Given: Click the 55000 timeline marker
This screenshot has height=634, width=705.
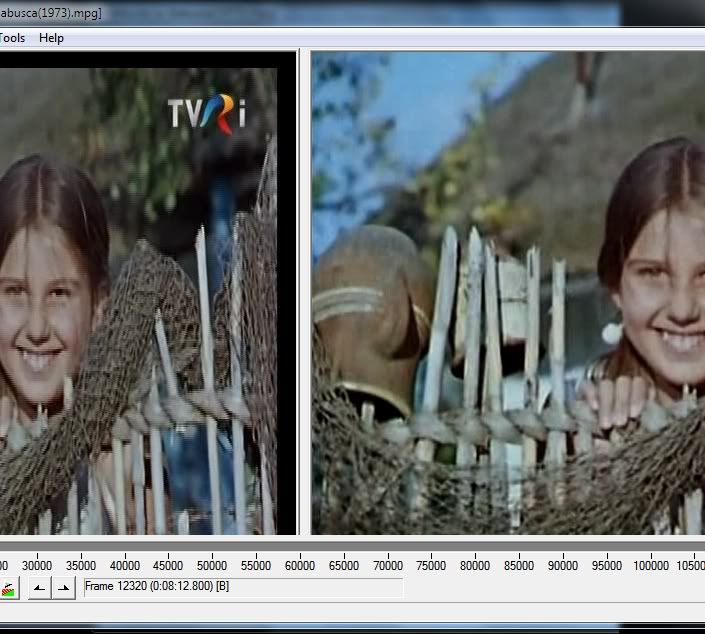Looking at the screenshot, I should coord(256,565).
